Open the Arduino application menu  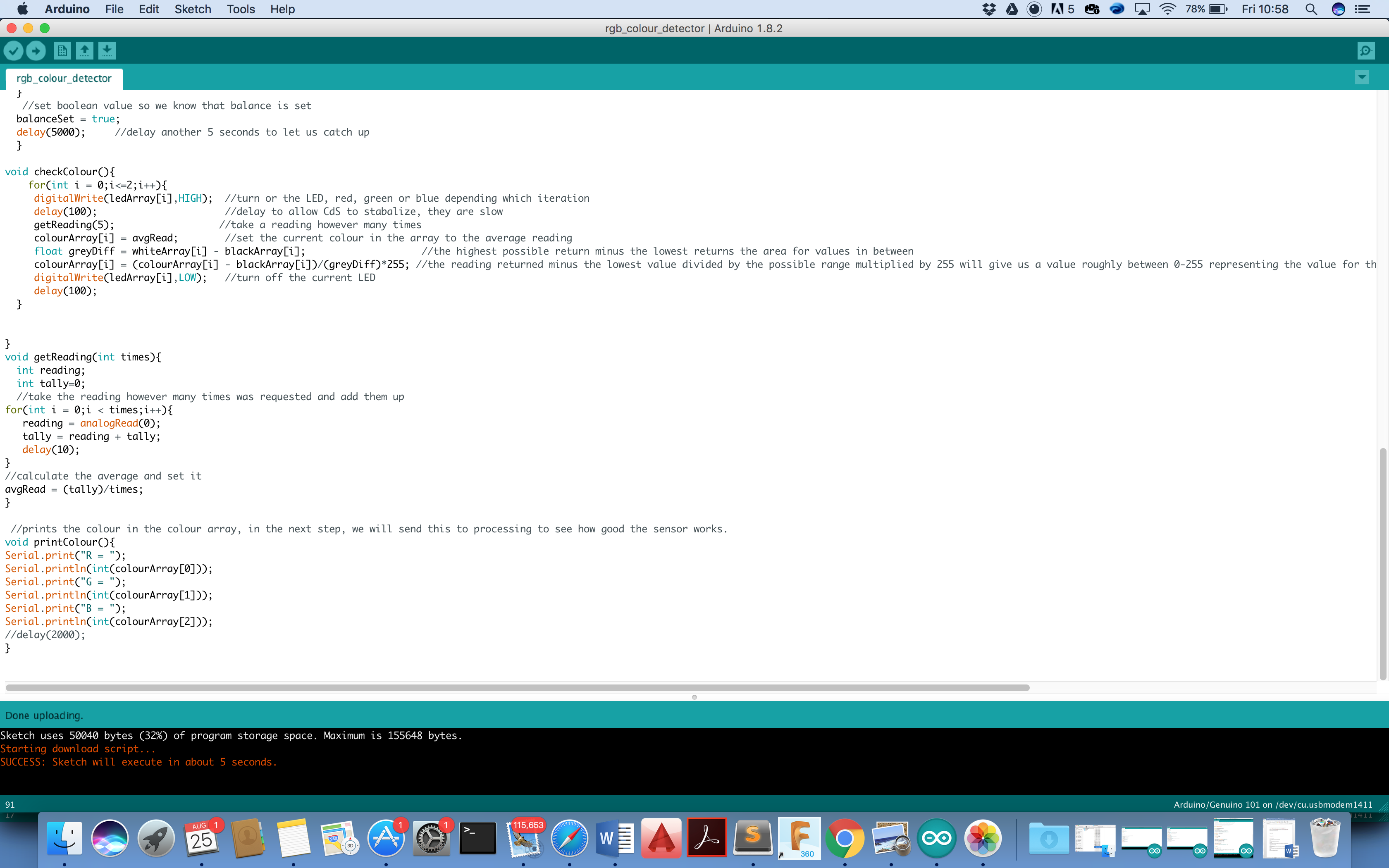point(67,9)
